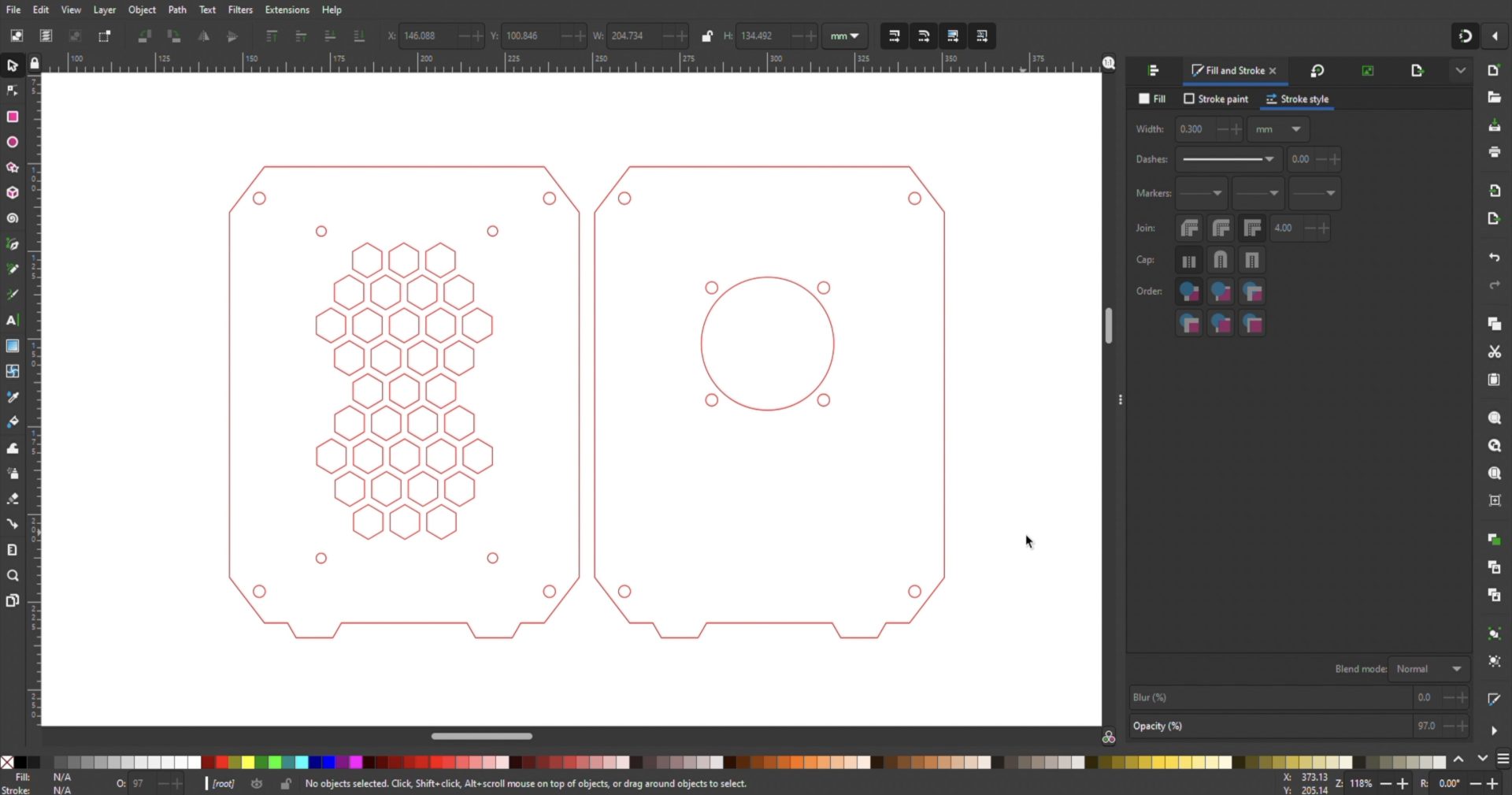
Task: Toggle the width/height lock ratio
Action: [707, 36]
